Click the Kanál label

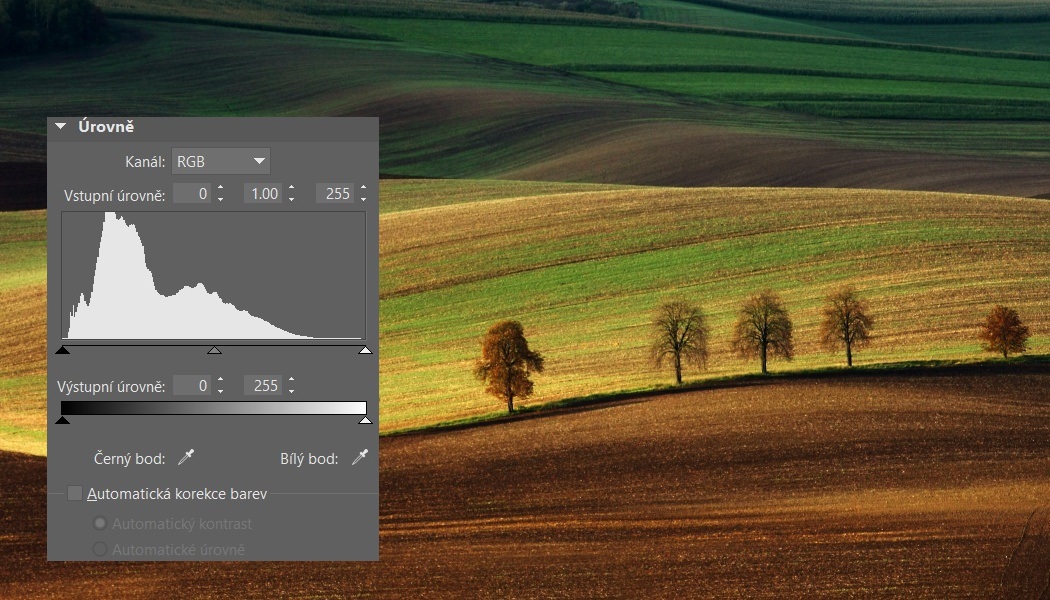point(145,161)
